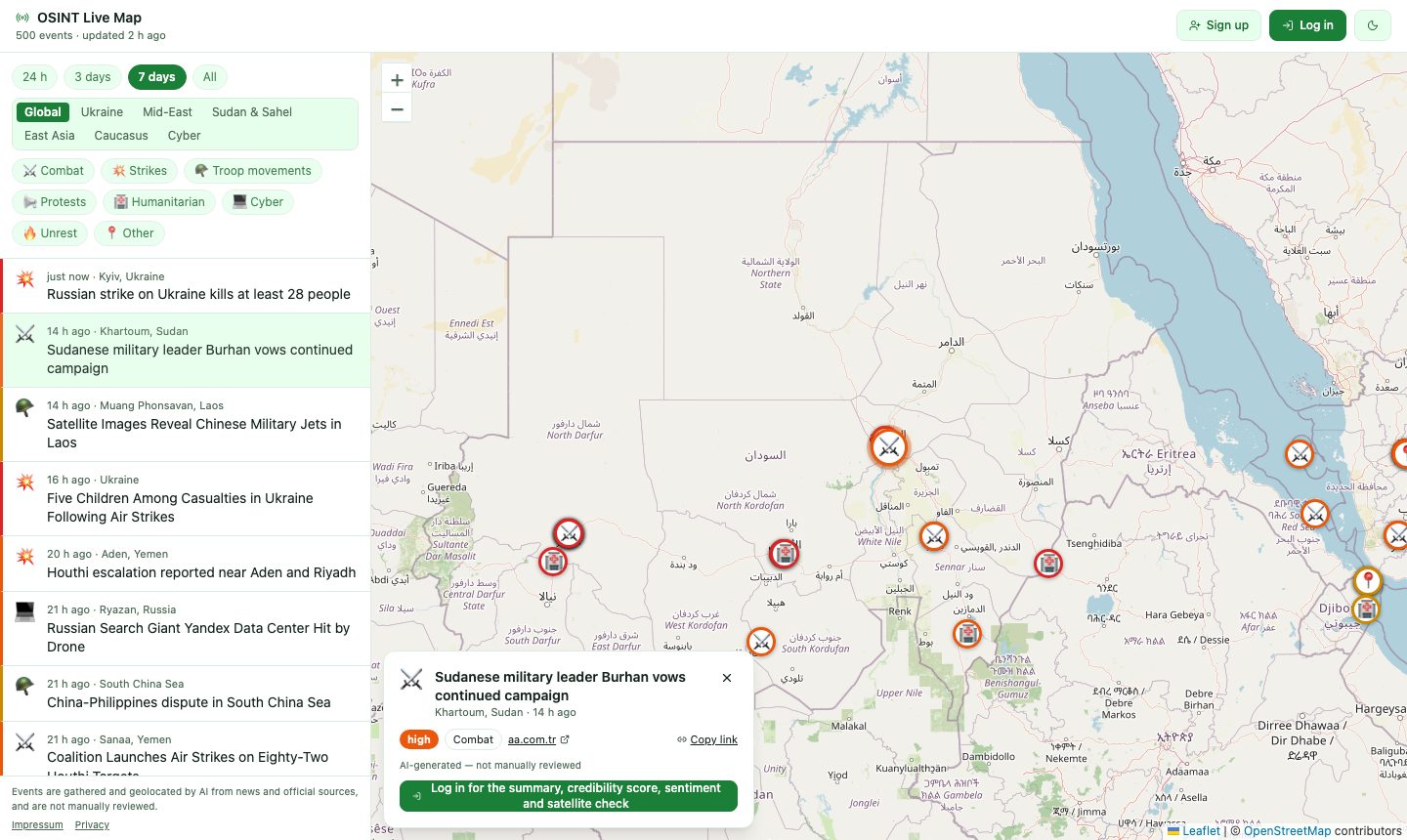Select the 3 days time range
This screenshot has width=1407, height=840.
[93, 77]
